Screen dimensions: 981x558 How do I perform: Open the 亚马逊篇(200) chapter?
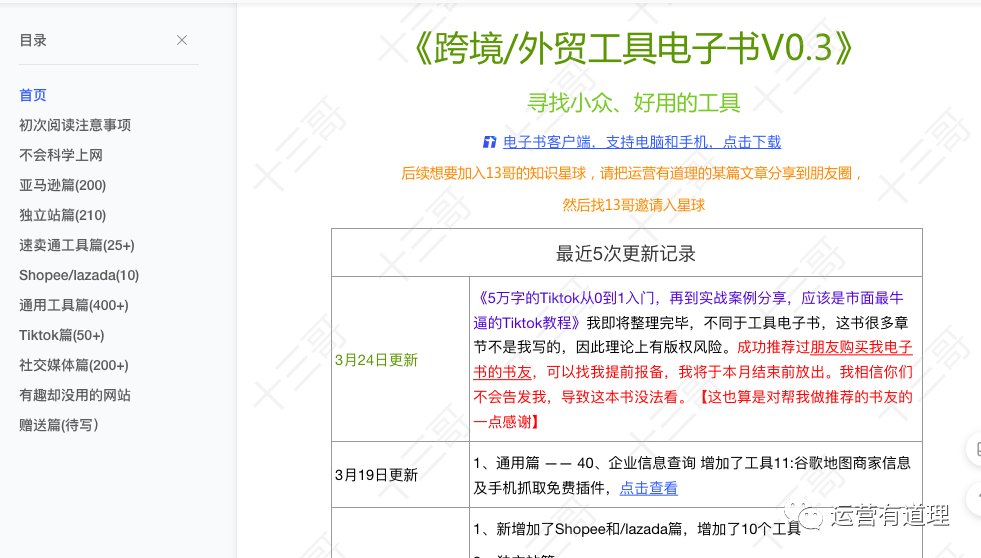pos(62,185)
